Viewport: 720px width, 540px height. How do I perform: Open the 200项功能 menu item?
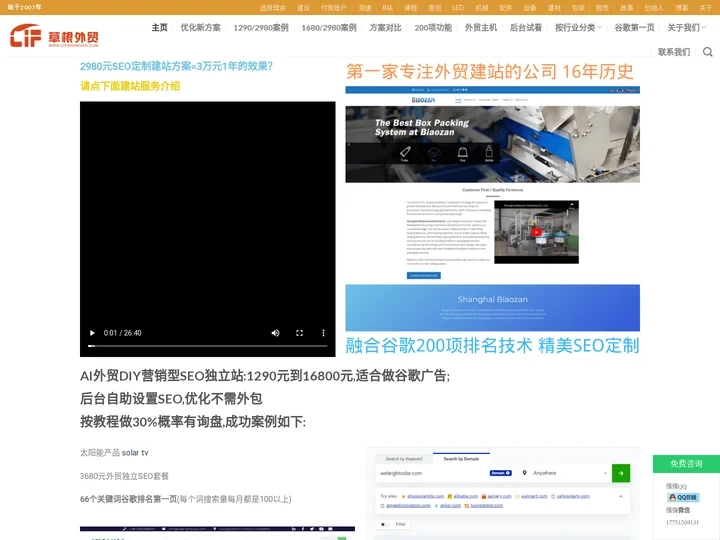[x=433, y=28]
